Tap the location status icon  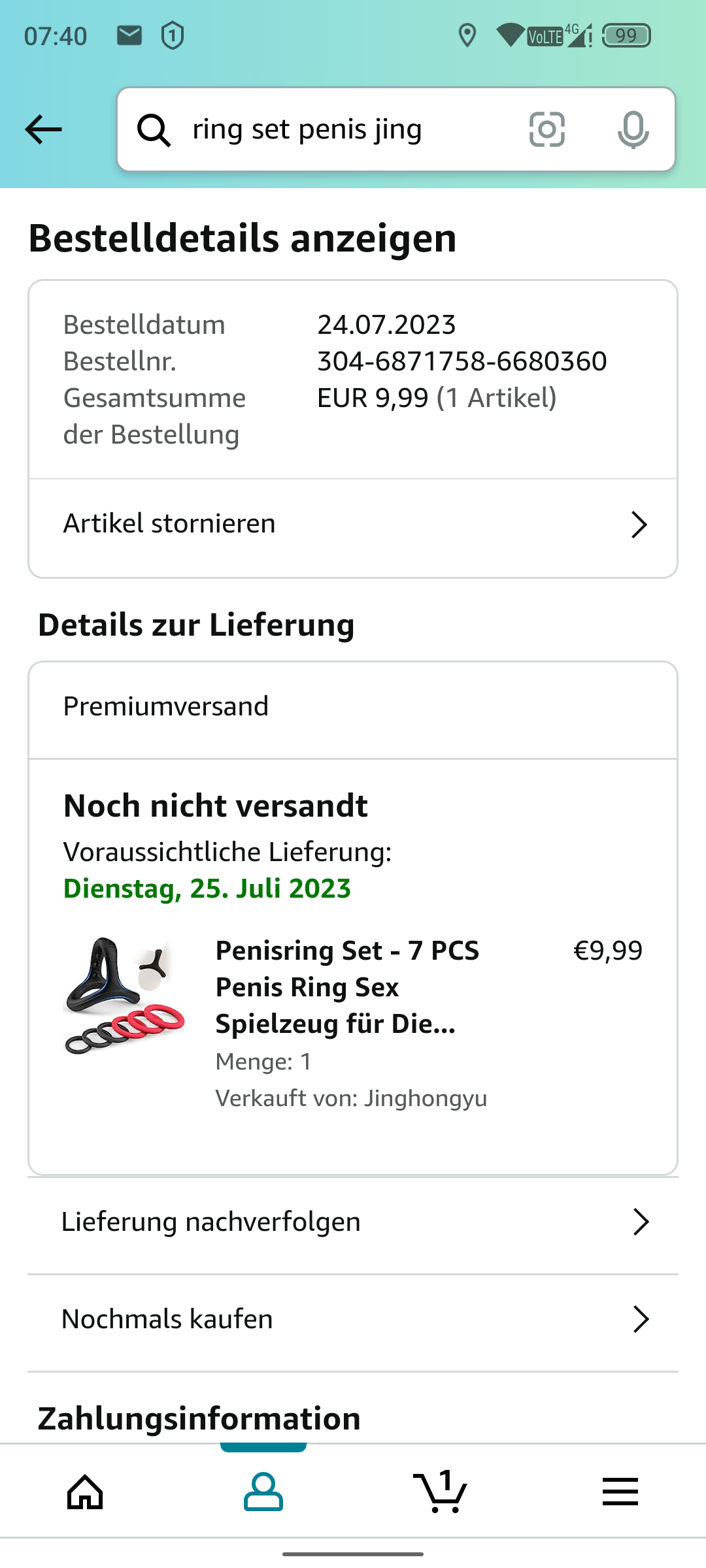tap(467, 35)
